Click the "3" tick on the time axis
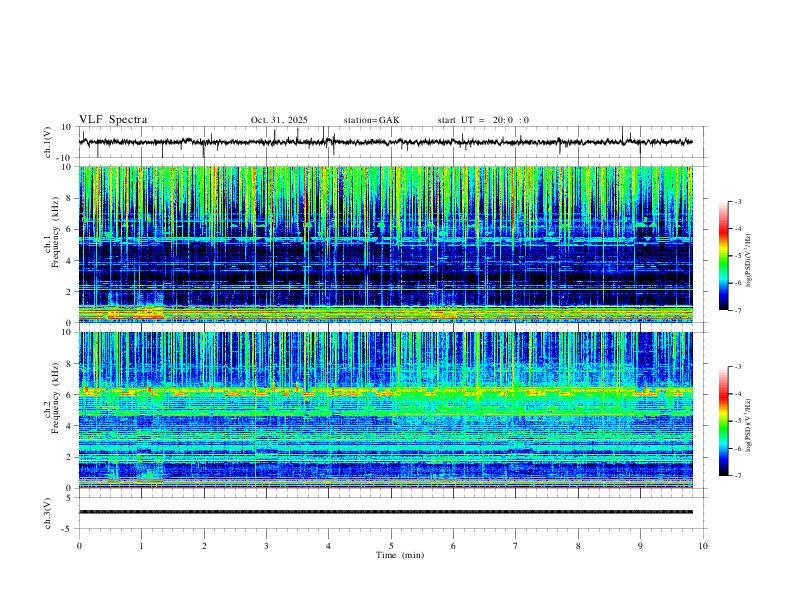The image size is (792, 612). [266, 546]
